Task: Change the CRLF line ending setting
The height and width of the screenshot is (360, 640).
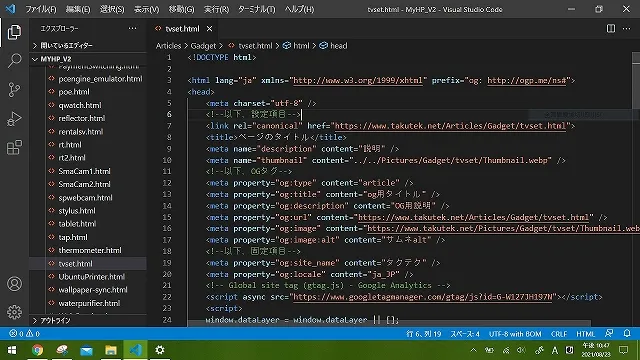Action: point(559,333)
